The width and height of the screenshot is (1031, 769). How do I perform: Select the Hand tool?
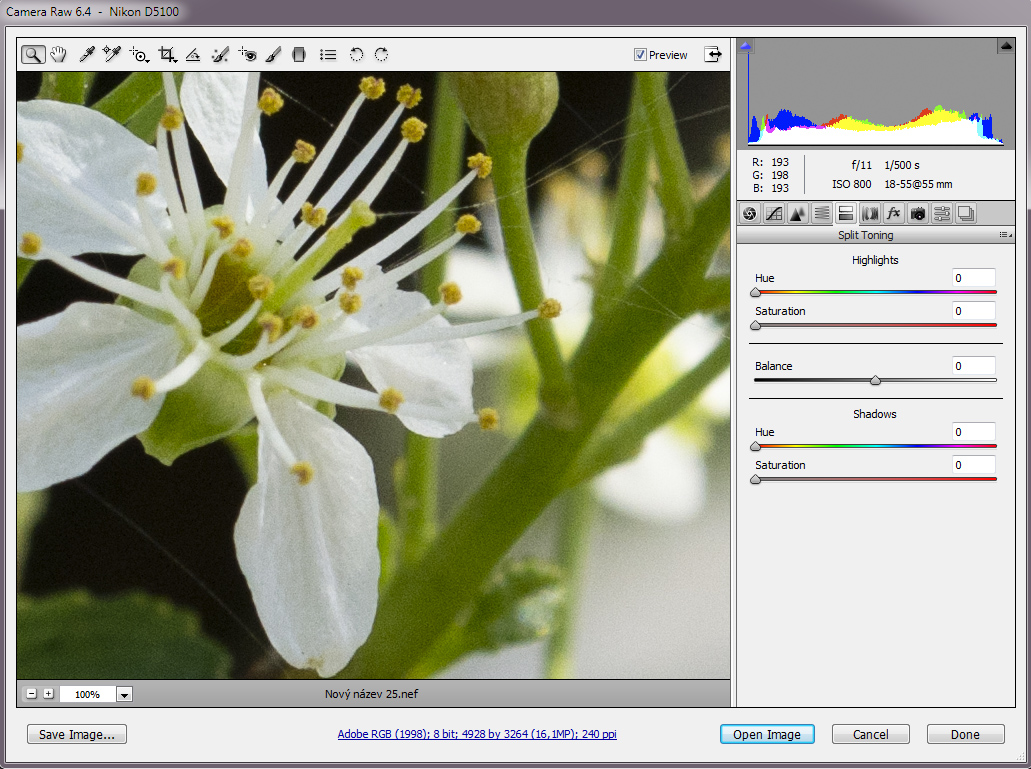click(59, 55)
